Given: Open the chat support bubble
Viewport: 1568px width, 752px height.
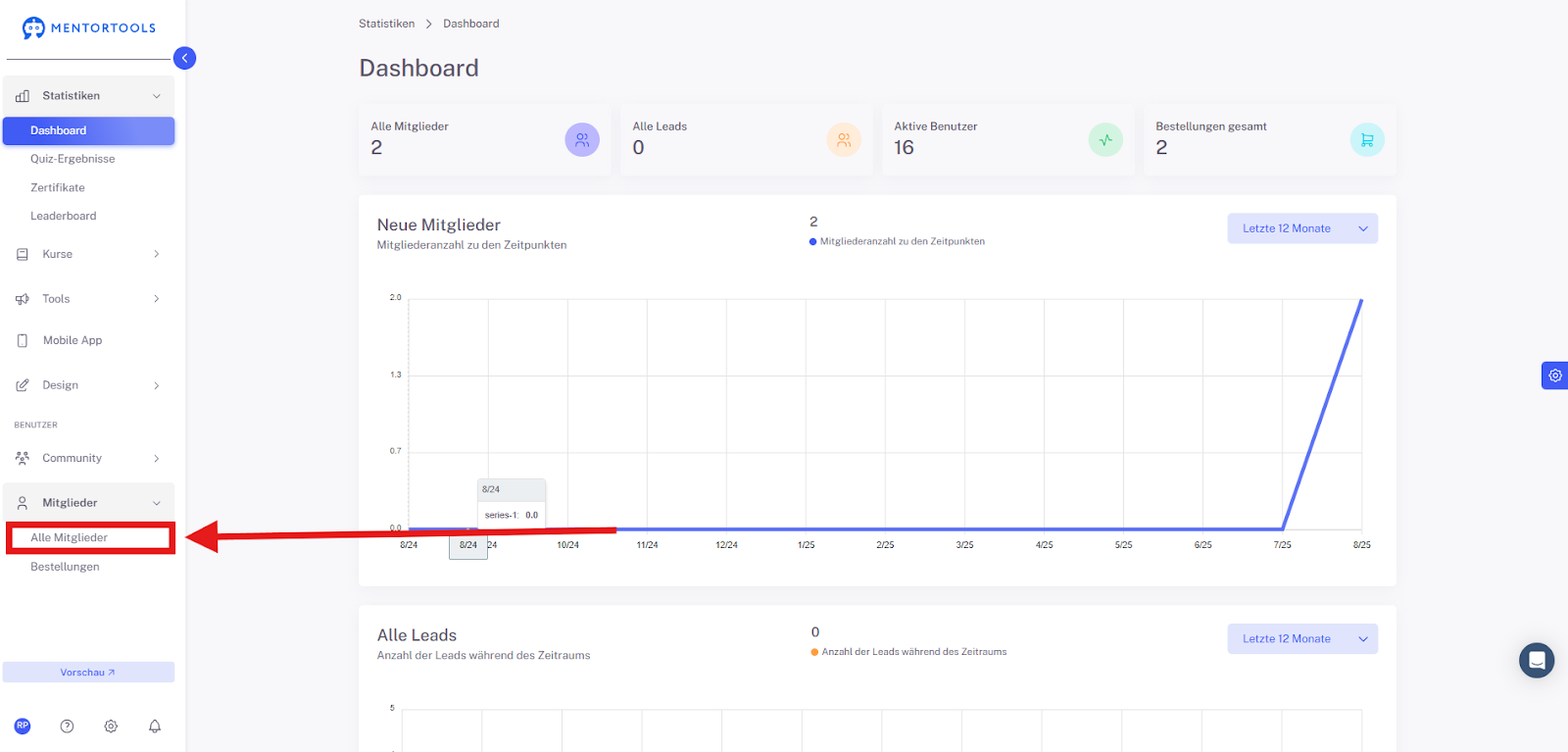Looking at the screenshot, I should (x=1537, y=661).
